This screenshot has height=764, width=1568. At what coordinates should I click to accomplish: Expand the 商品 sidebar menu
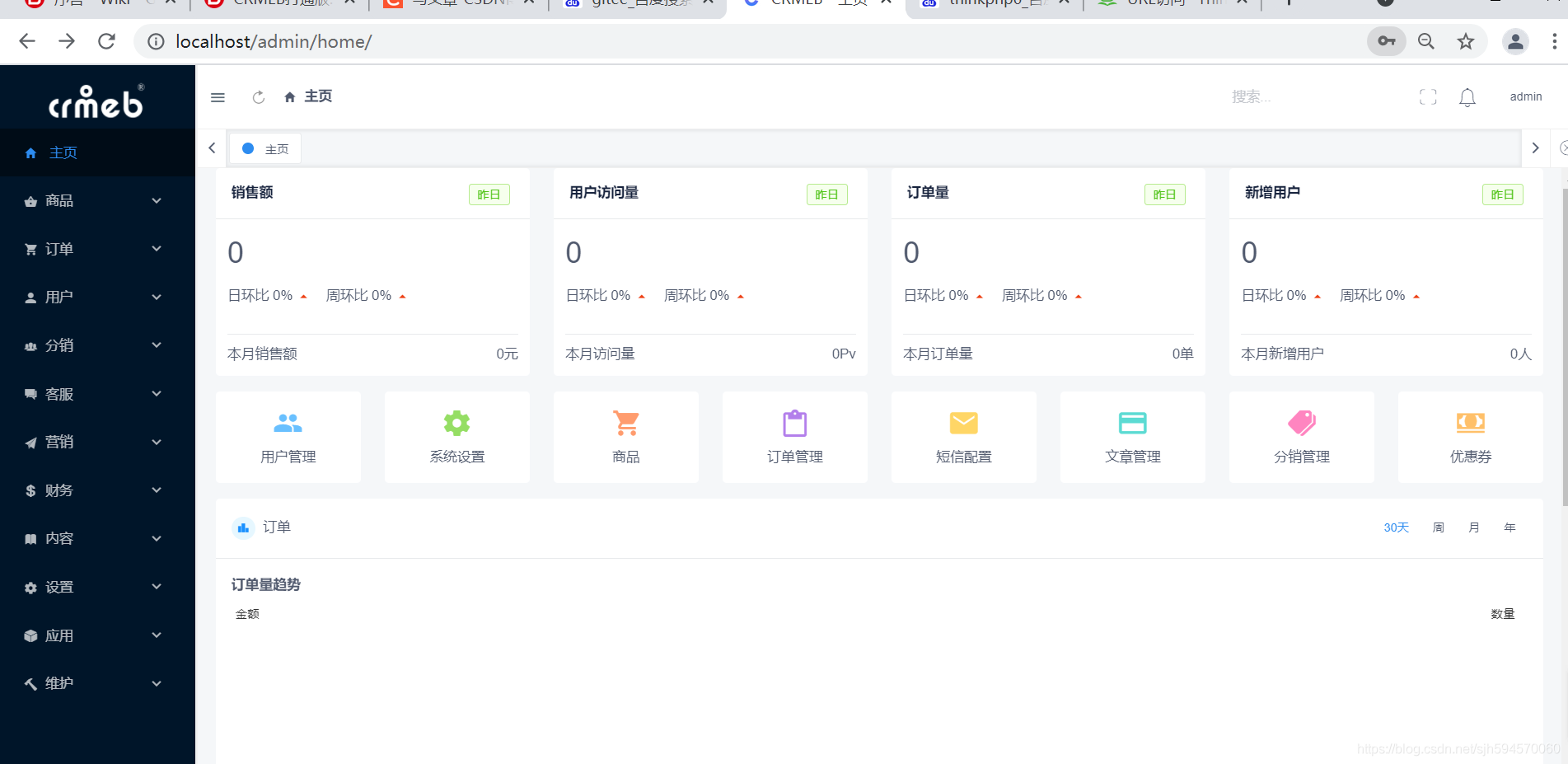(x=97, y=201)
